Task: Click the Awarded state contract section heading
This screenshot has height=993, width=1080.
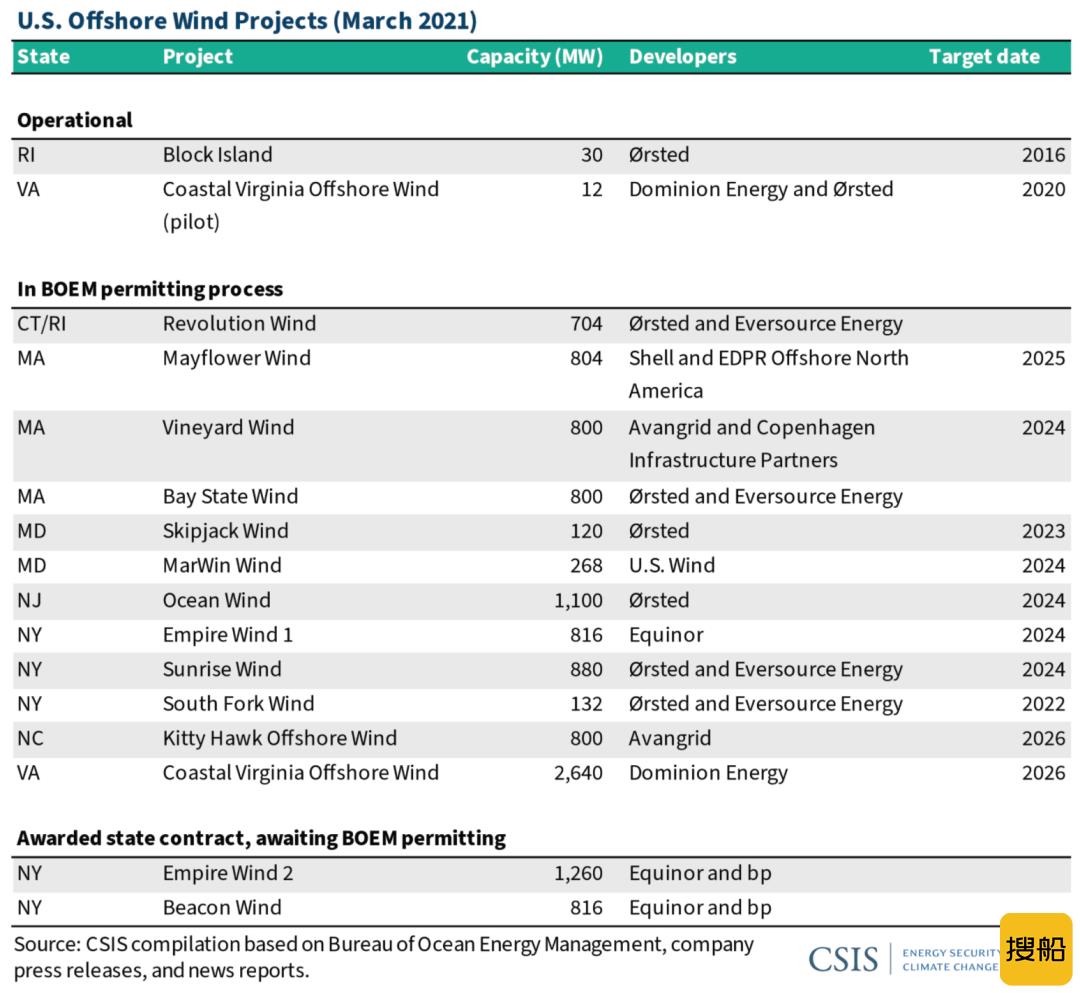Action: 261,837
